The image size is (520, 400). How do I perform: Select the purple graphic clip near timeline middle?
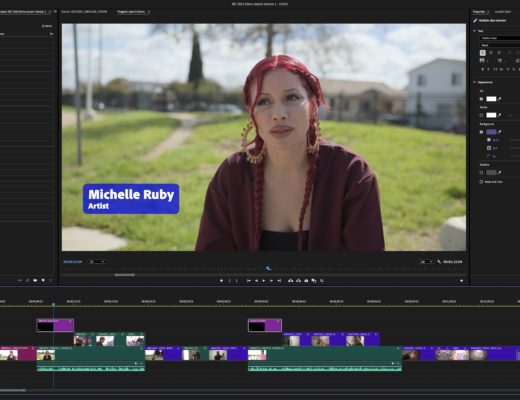click(x=265, y=325)
